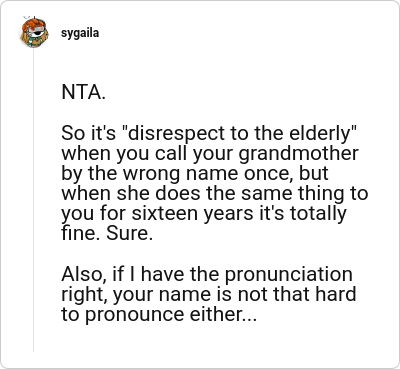Image resolution: width=400 pixels, height=369 pixels.
Task: Click the word "grandmother" in the comment
Action: (299, 154)
